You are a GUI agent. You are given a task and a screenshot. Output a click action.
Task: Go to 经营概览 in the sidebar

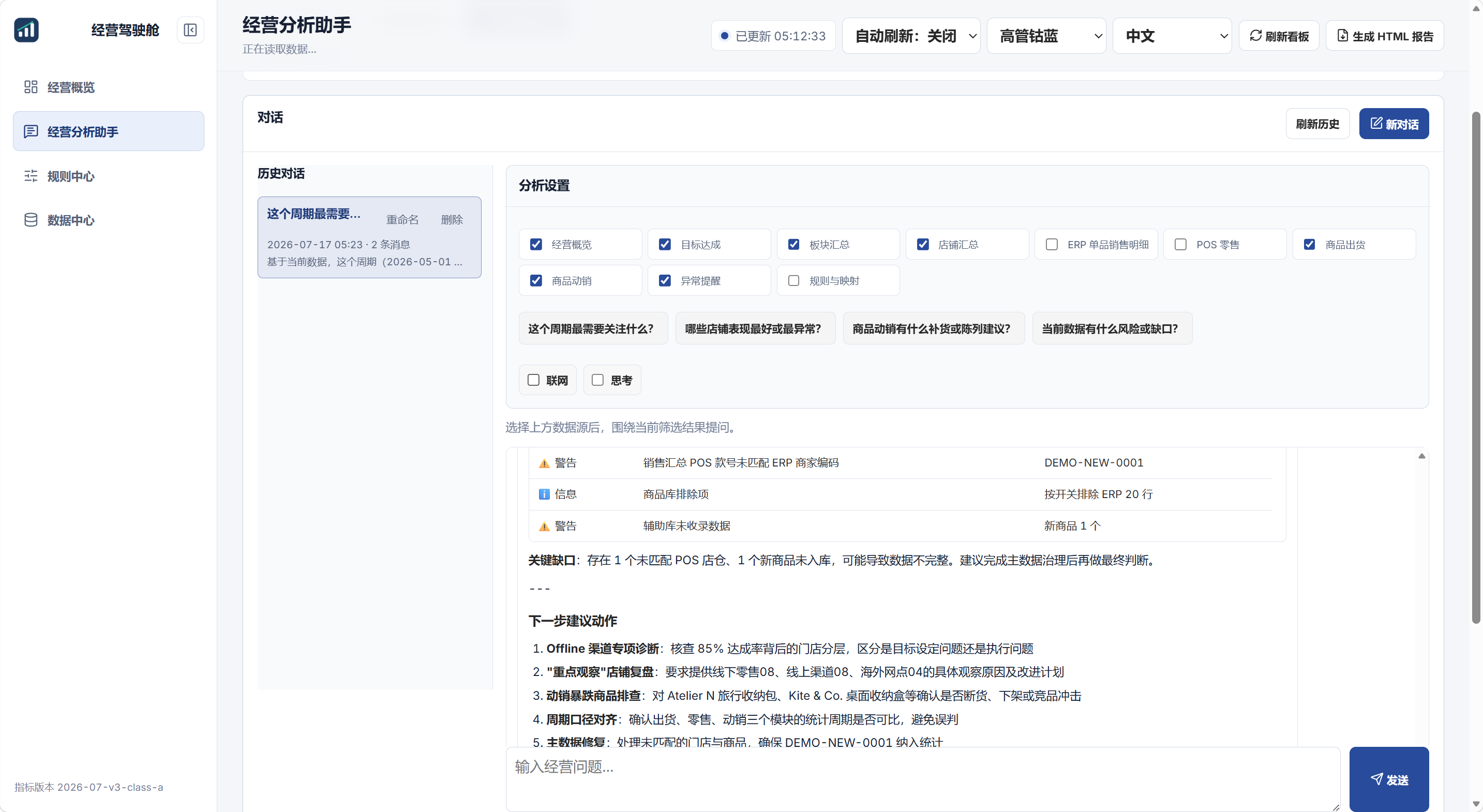[108, 87]
